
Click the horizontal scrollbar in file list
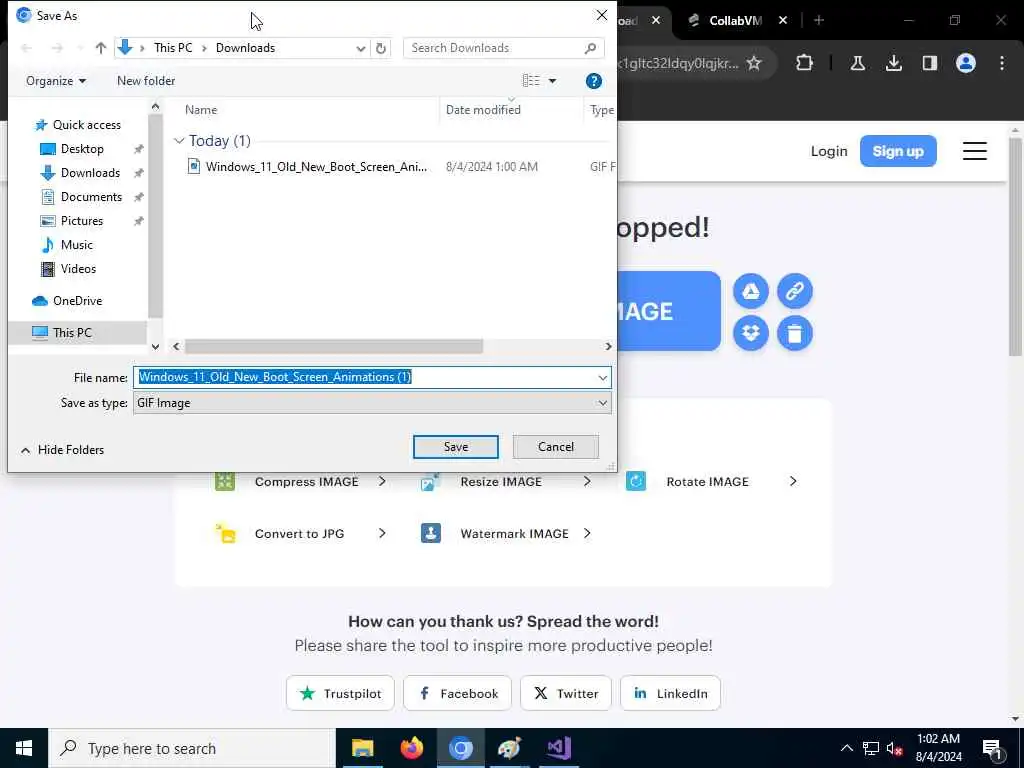click(x=334, y=346)
